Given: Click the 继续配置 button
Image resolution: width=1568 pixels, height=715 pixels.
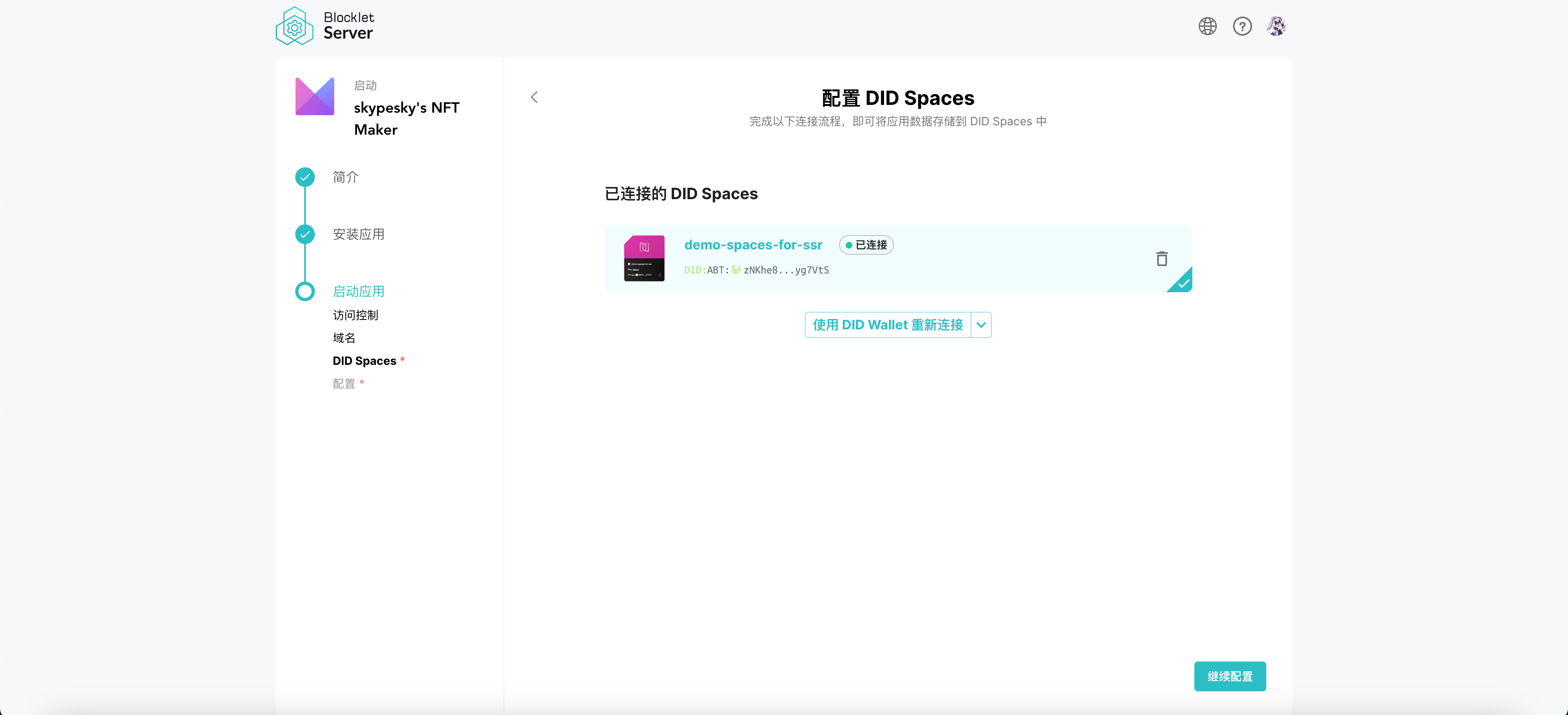Looking at the screenshot, I should (1229, 676).
